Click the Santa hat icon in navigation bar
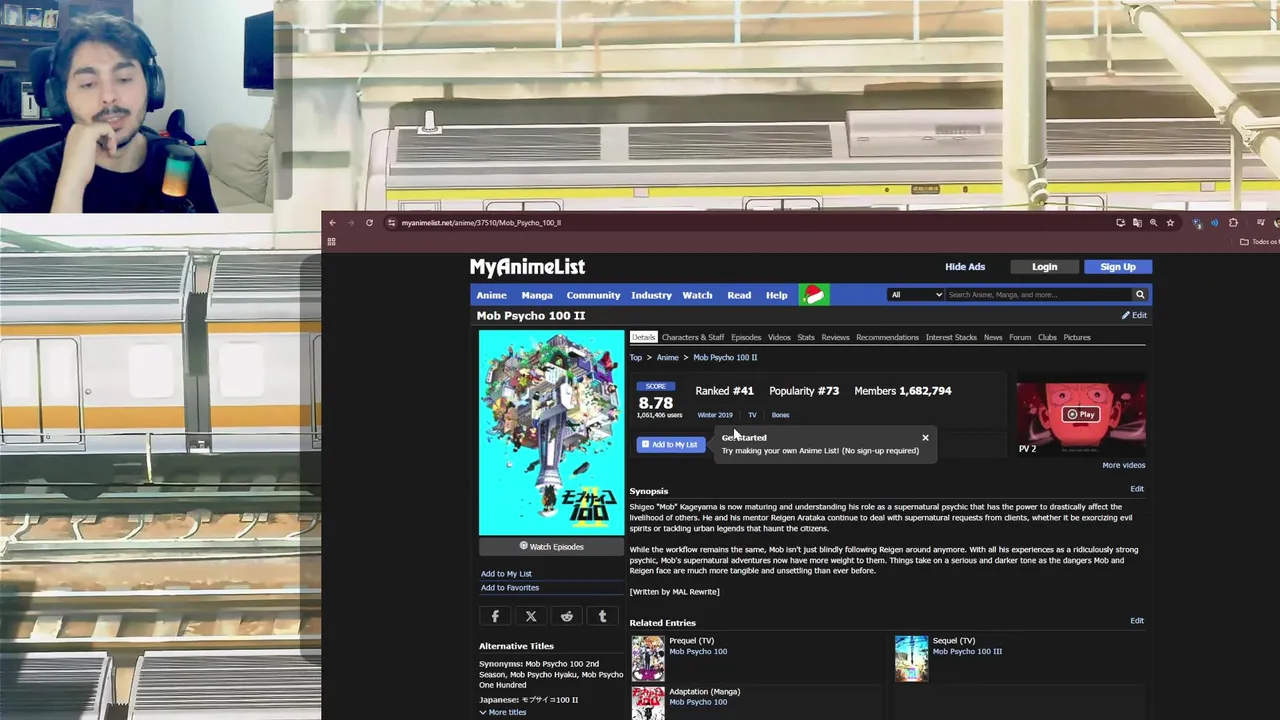 813,295
